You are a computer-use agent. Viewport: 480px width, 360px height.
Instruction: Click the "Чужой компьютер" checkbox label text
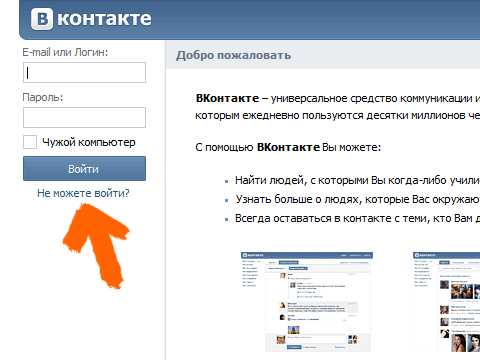[89, 142]
